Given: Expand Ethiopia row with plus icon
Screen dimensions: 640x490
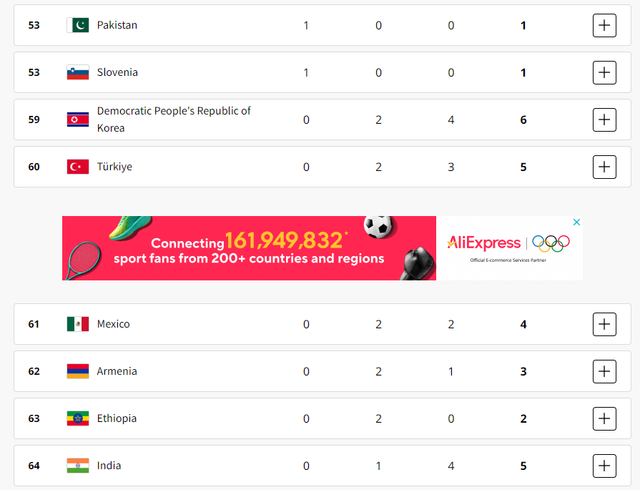Looking at the screenshot, I should pyautogui.click(x=604, y=418).
